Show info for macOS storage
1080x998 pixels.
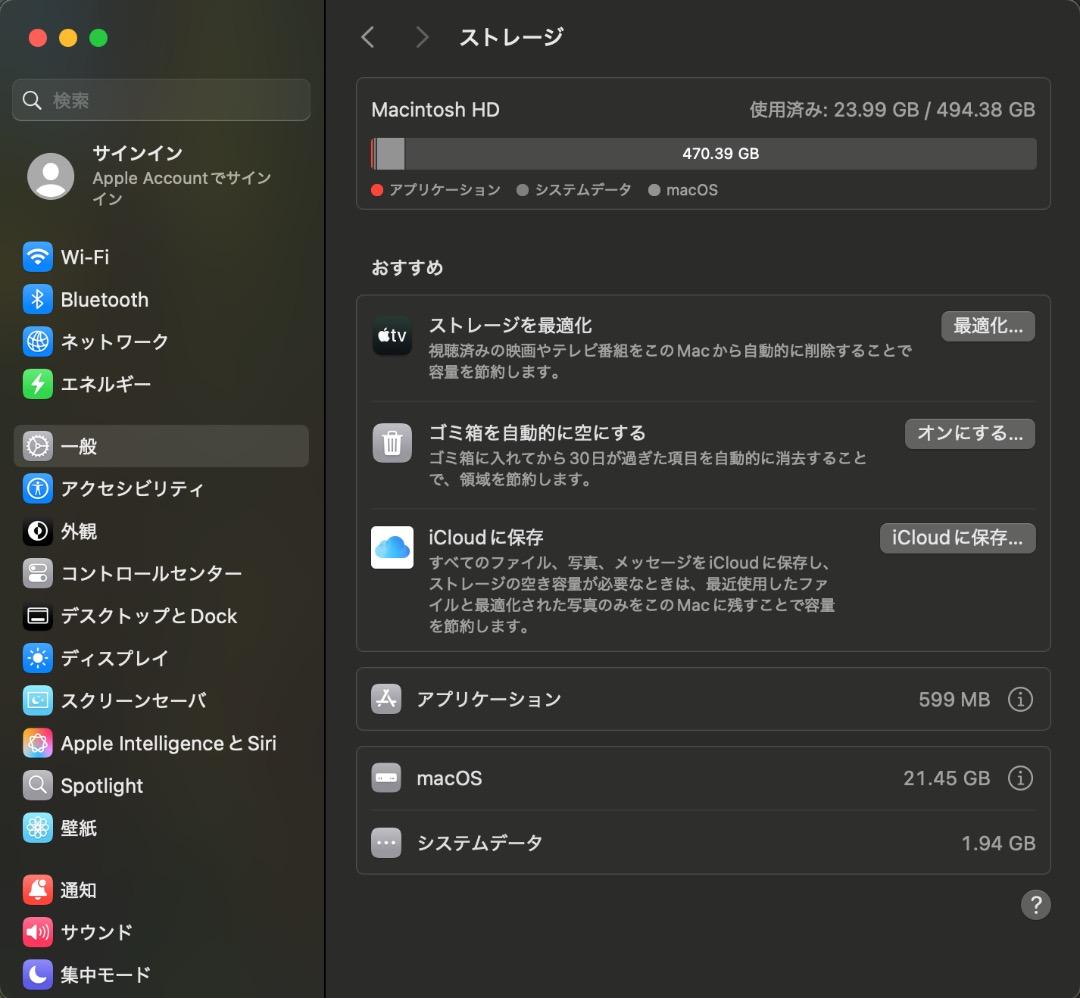(1020, 778)
